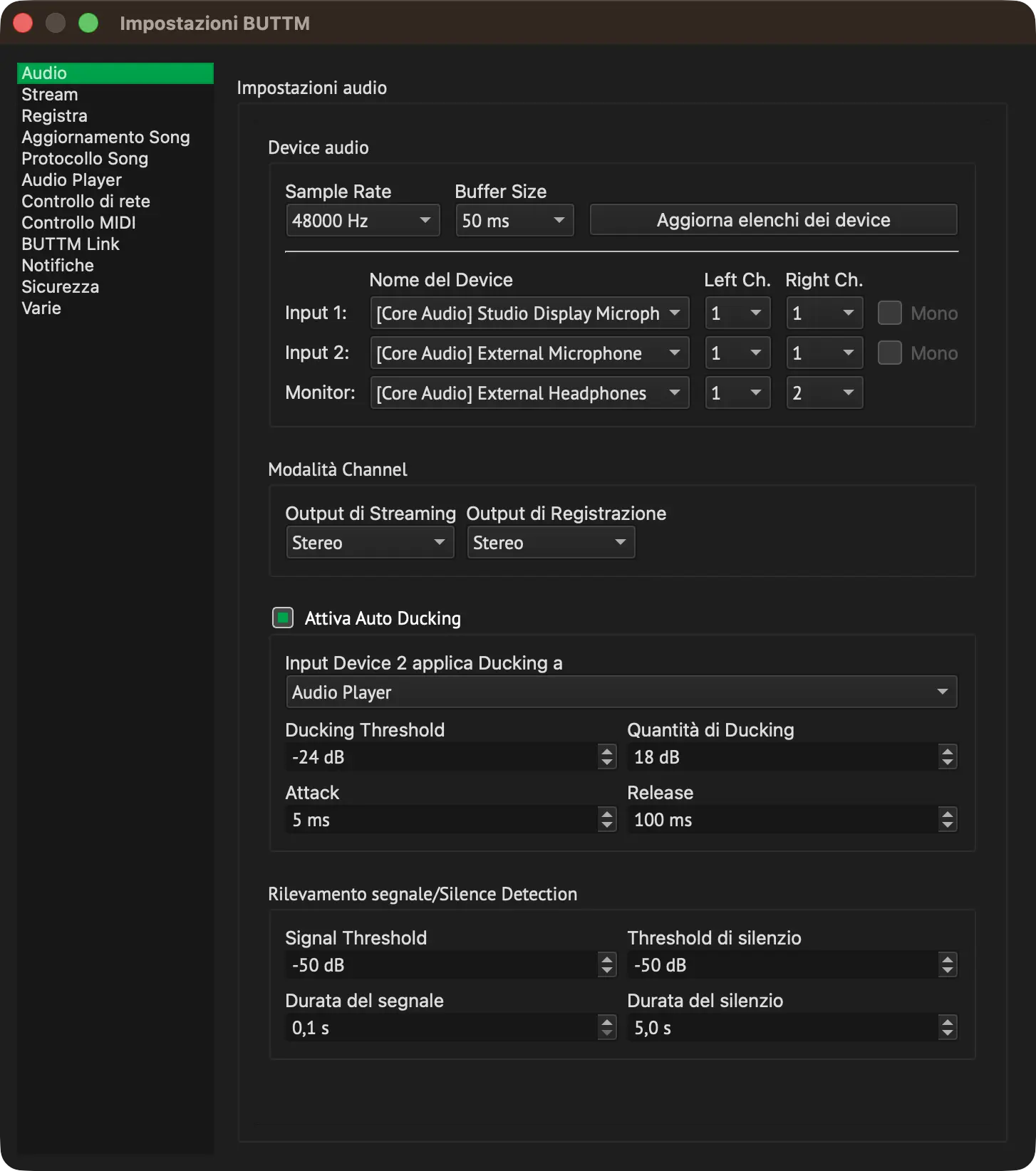Click the Release 100 ms field
Screen dimensions: 1036x1171
782,820
